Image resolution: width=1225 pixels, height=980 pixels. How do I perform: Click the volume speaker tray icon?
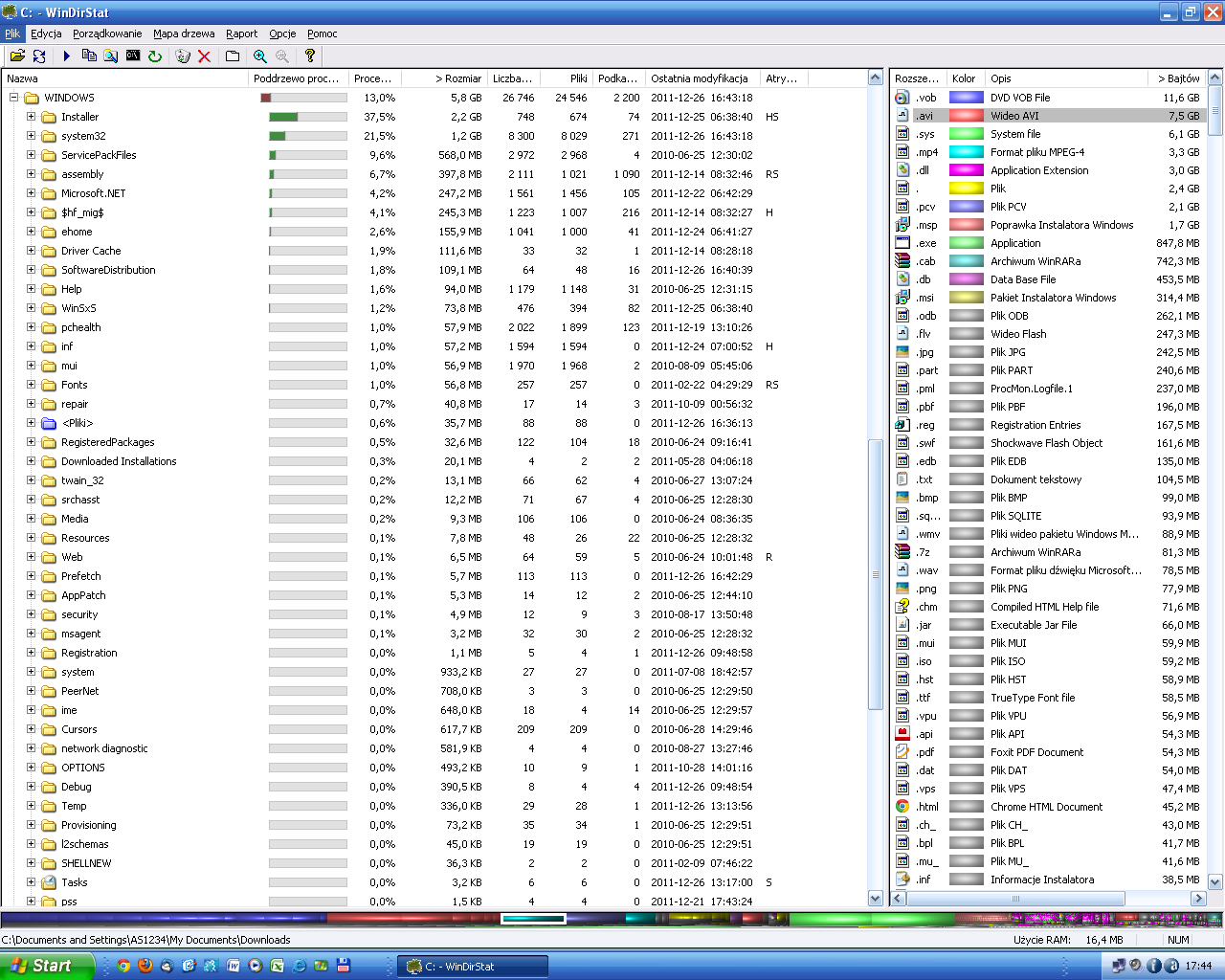click(1135, 967)
